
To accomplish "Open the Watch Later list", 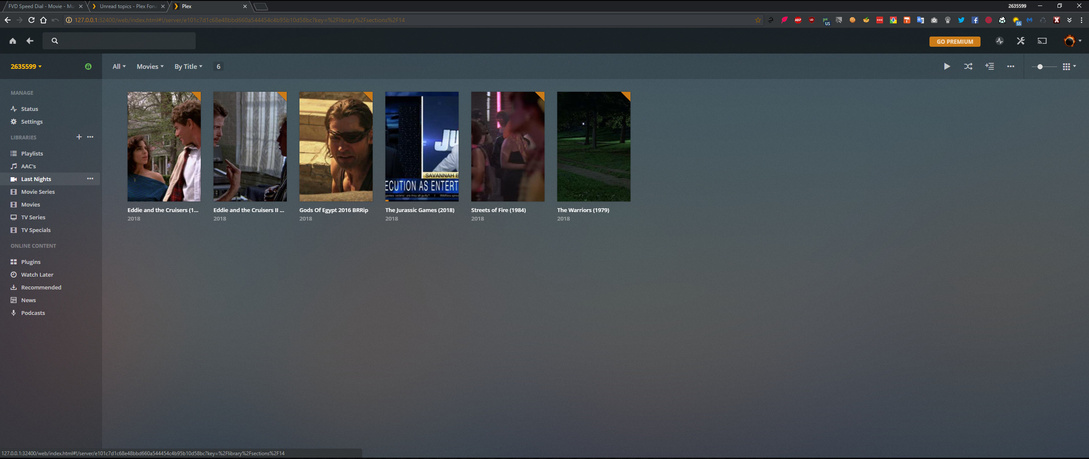I will point(50,274).
